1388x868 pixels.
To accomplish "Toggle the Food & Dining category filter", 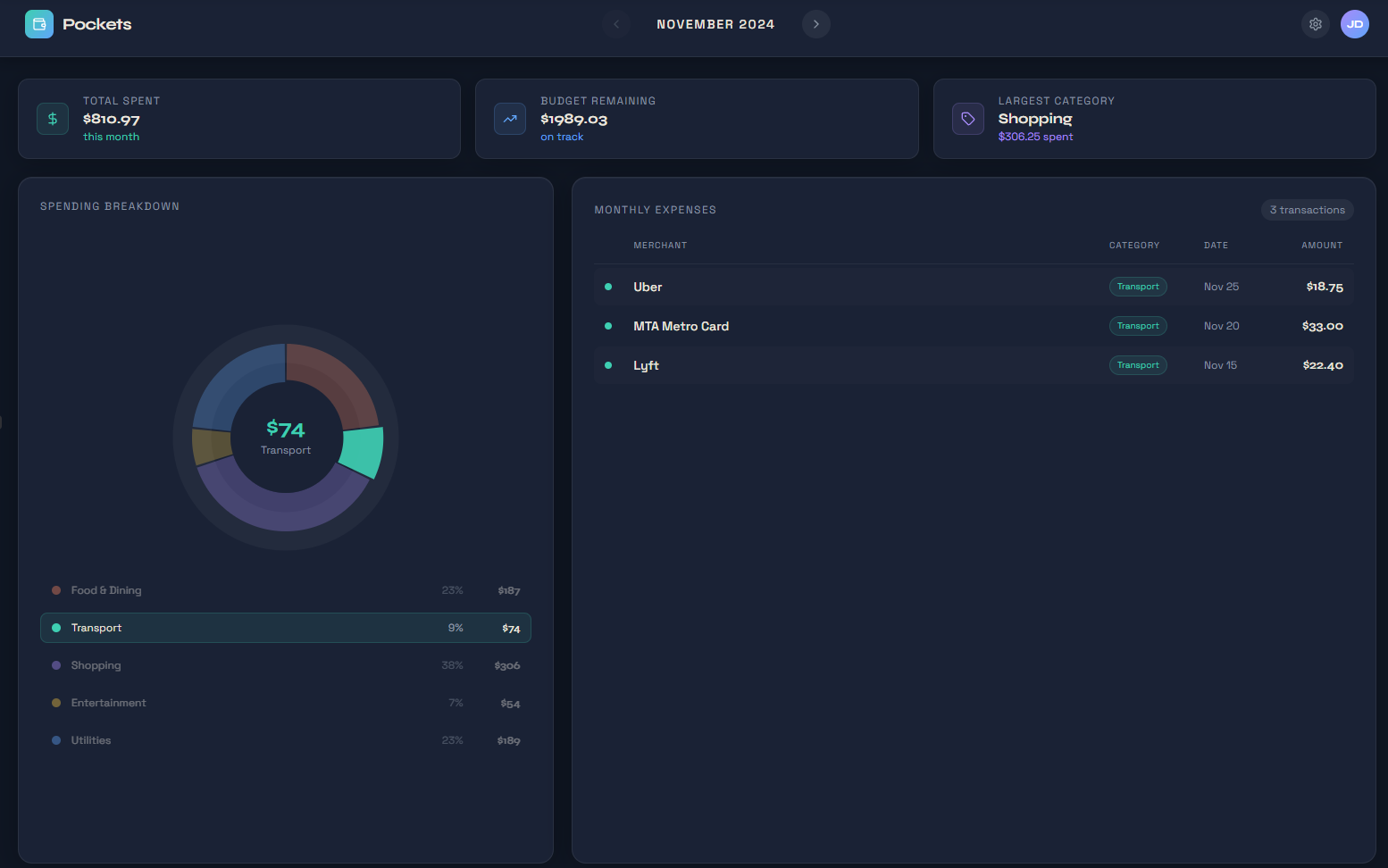I will coord(285,590).
